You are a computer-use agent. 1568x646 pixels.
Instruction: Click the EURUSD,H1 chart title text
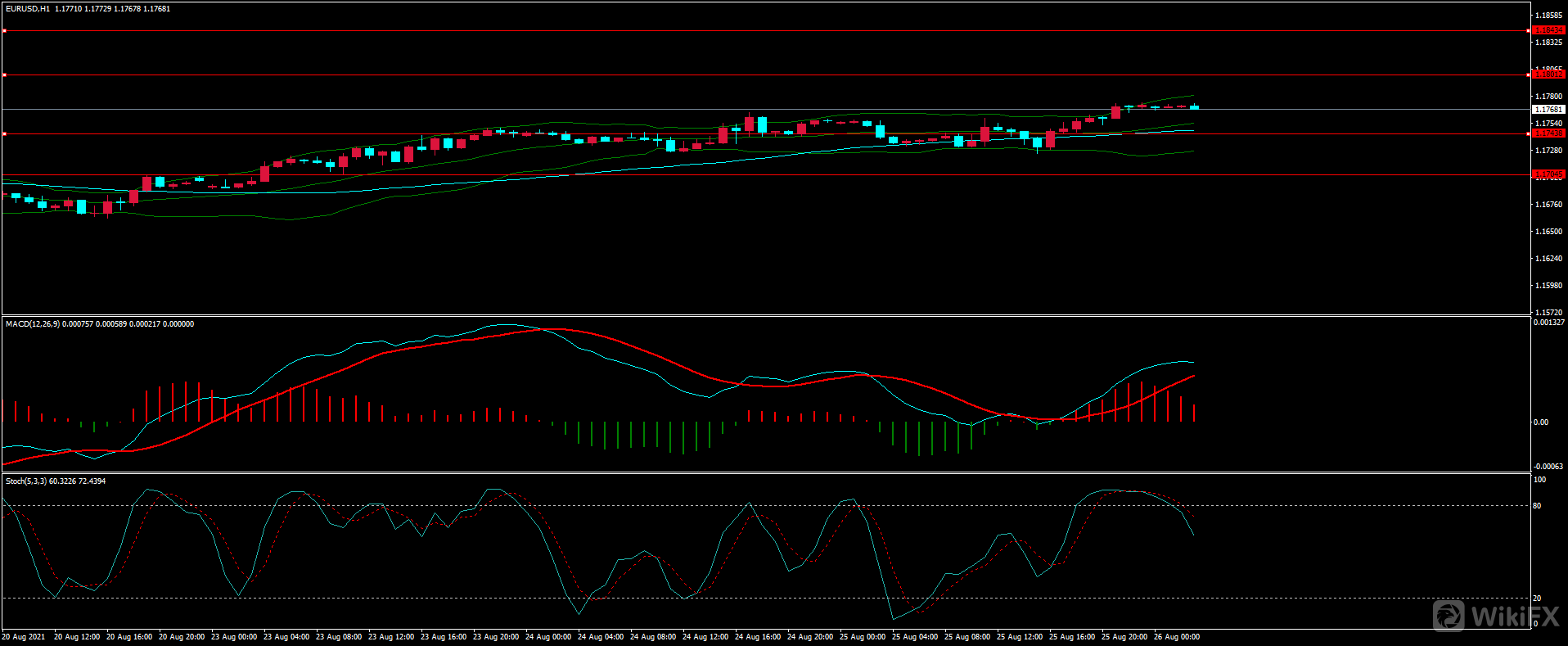click(28, 9)
